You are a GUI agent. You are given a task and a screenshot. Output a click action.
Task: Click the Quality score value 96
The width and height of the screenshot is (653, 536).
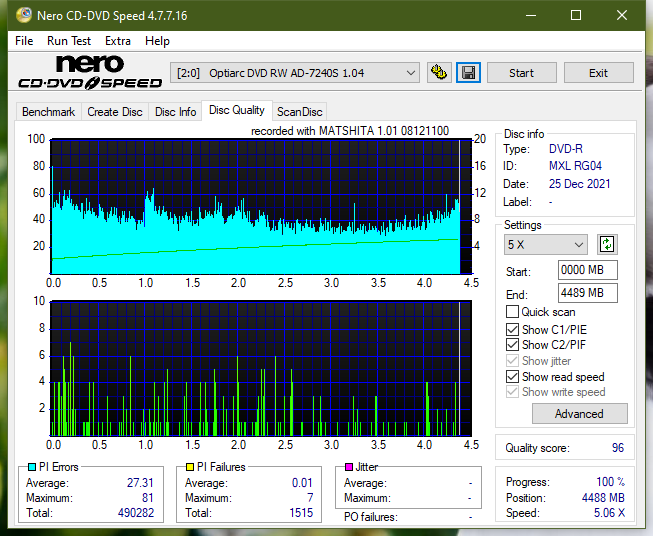618,448
